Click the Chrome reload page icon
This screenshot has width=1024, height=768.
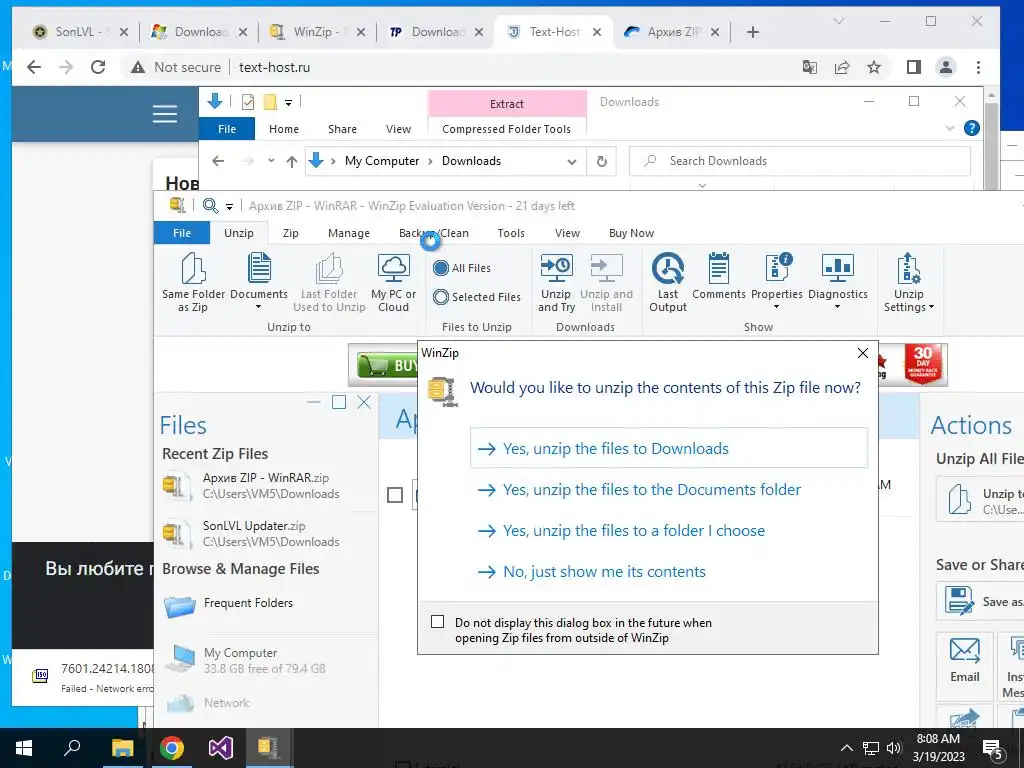(98, 67)
